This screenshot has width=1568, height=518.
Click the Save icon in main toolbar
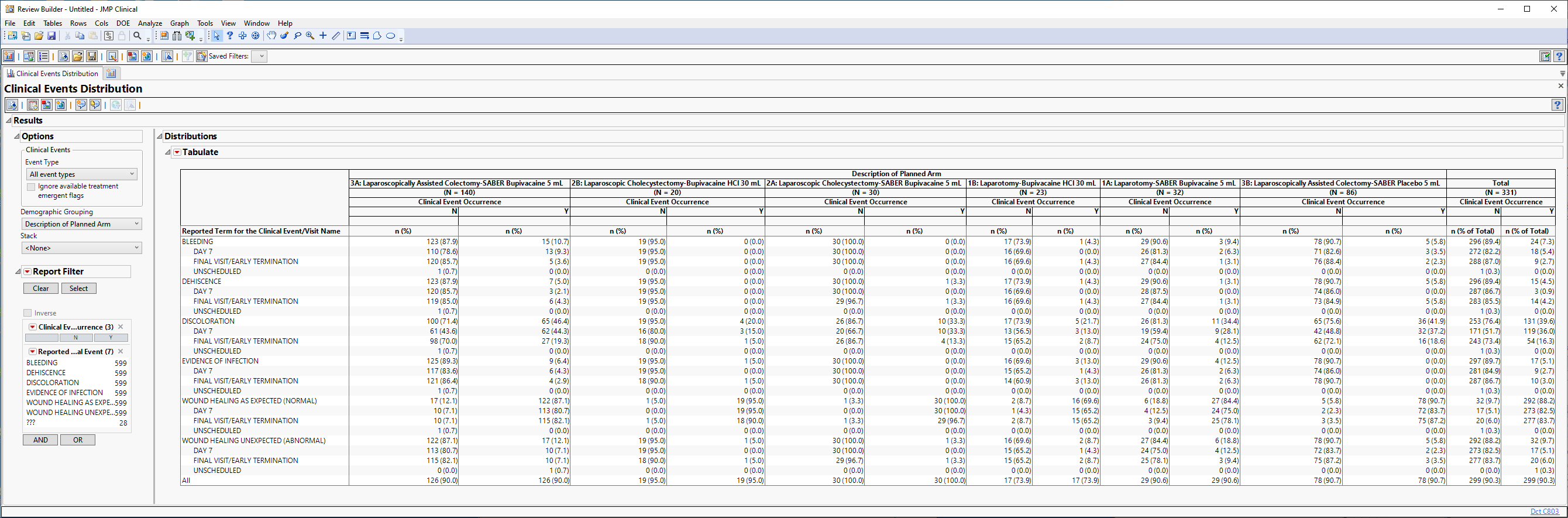tap(51, 36)
